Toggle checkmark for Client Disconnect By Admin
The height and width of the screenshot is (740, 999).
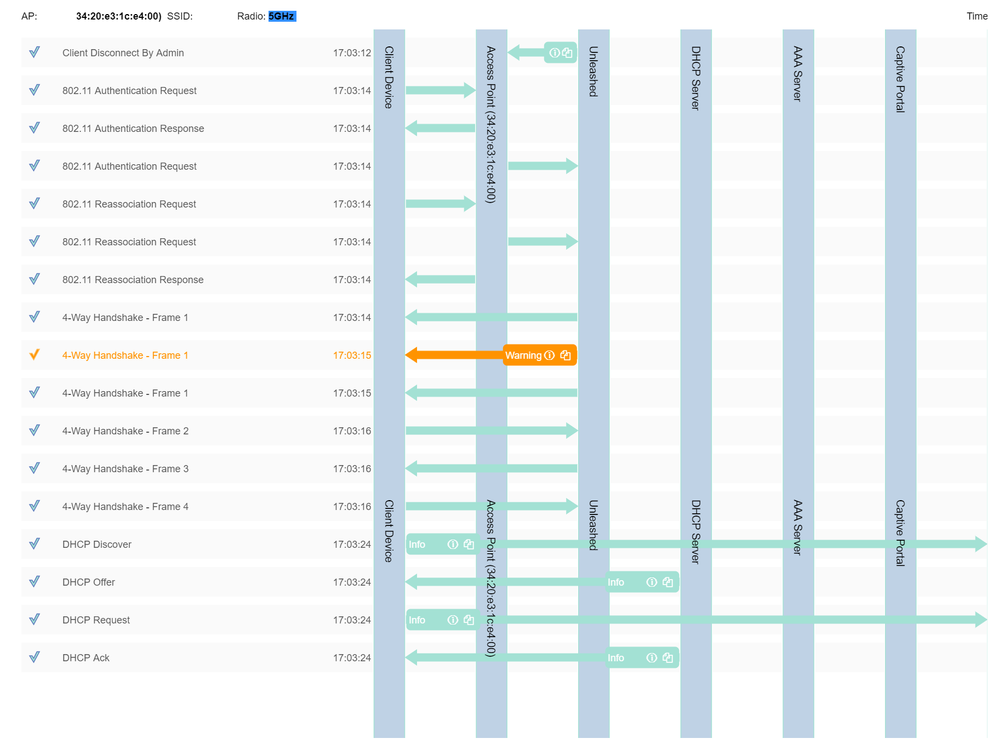click(x=34, y=53)
